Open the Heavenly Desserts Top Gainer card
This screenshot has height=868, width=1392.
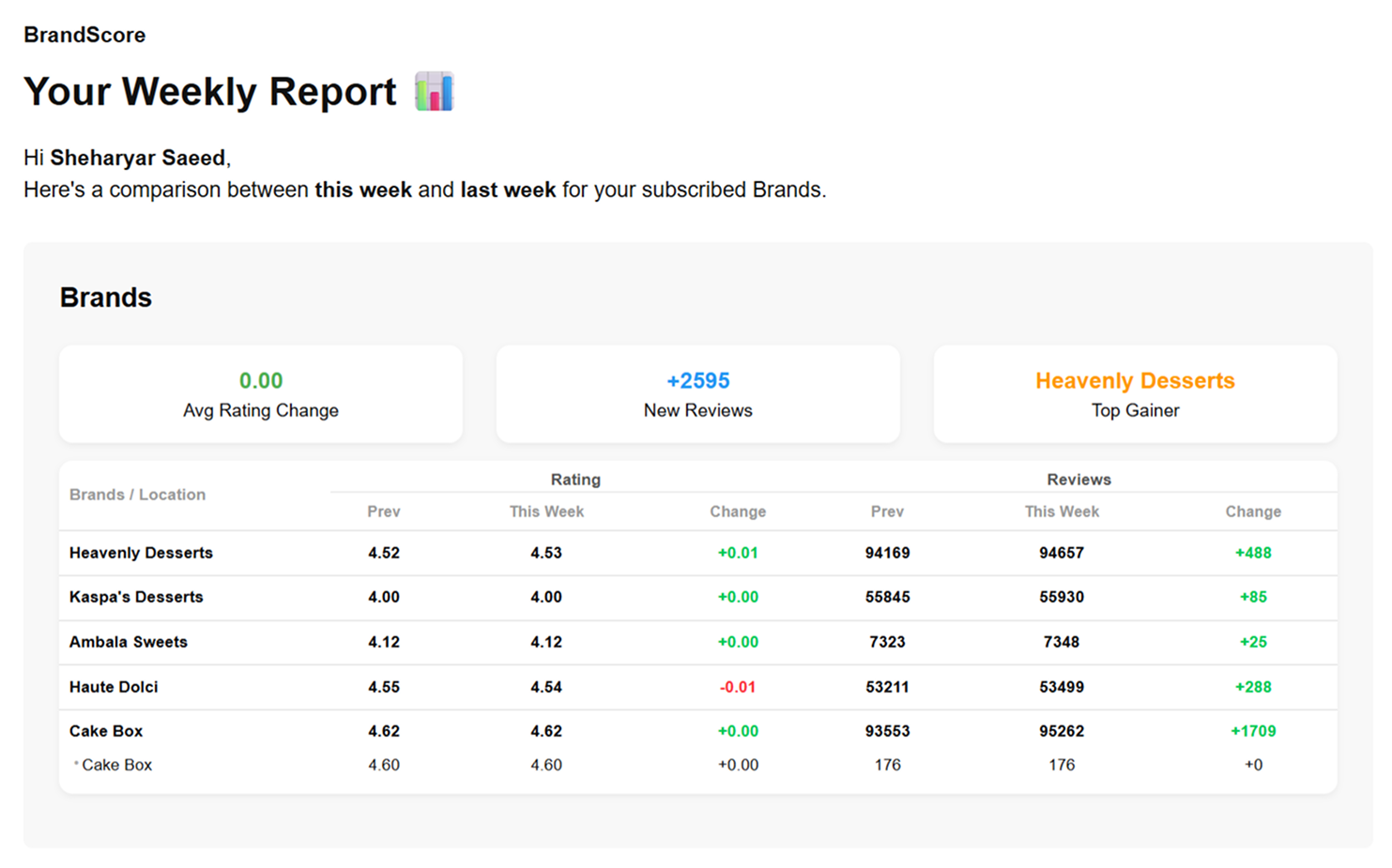tap(1135, 393)
